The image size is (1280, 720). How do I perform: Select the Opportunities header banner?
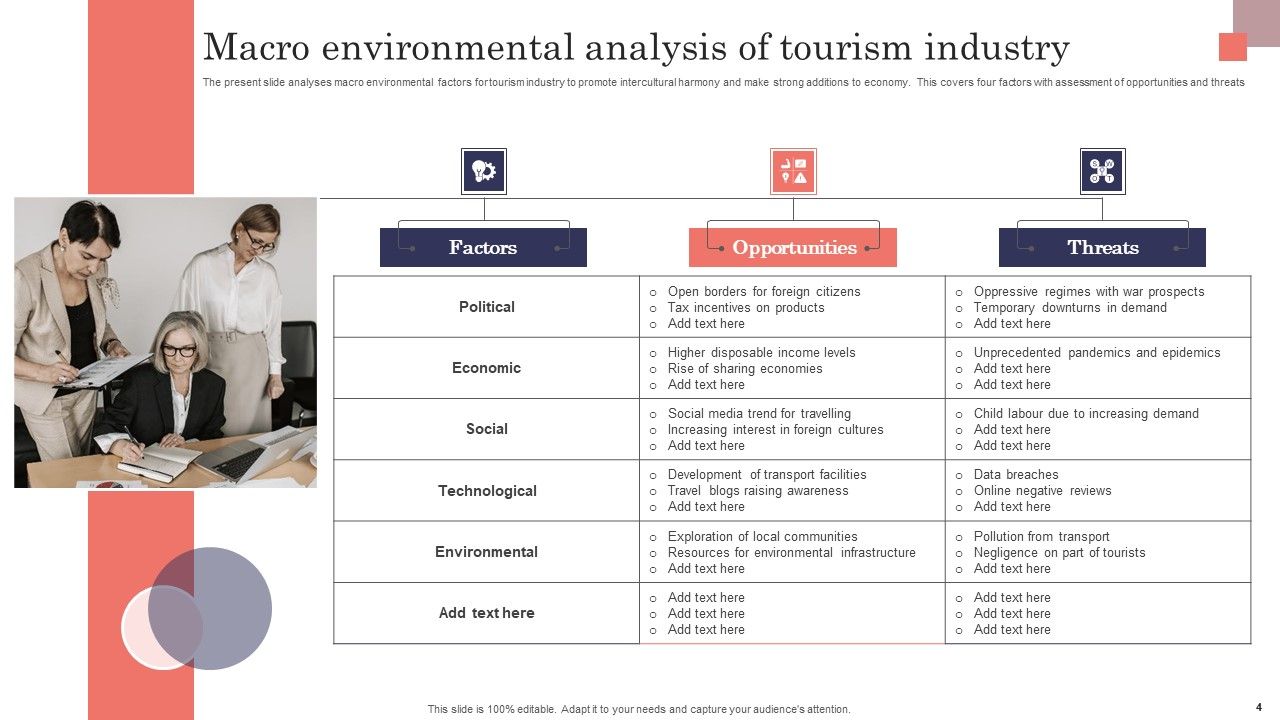coord(793,247)
